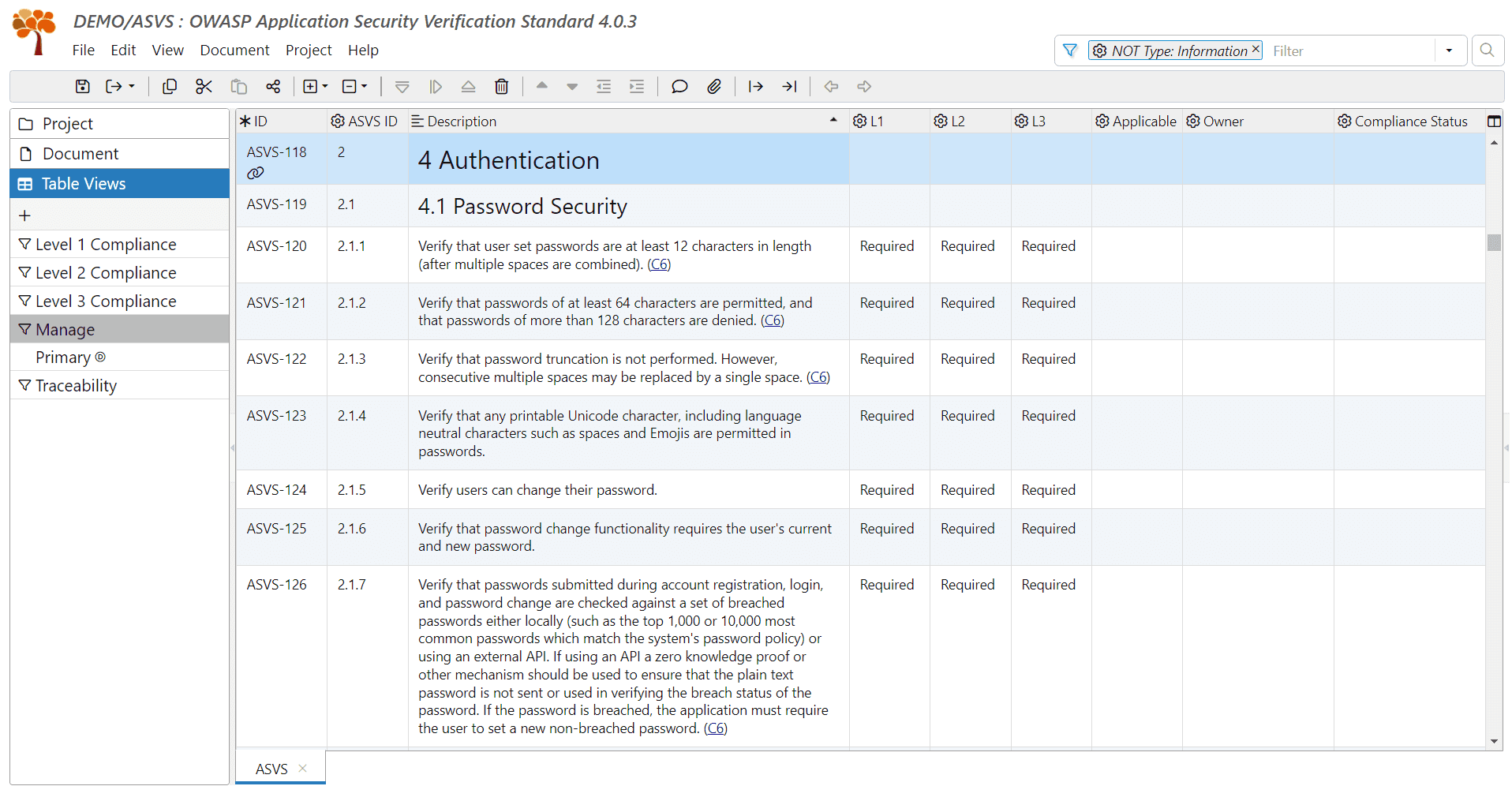
Task: Click the navigate back arrow icon
Action: tap(831, 87)
